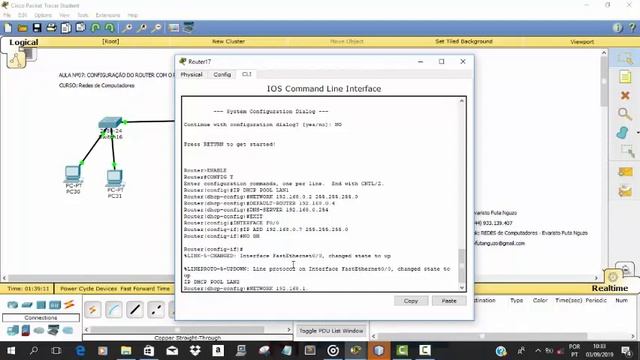
Task: Open the View menu
Action: click(64, 15)
